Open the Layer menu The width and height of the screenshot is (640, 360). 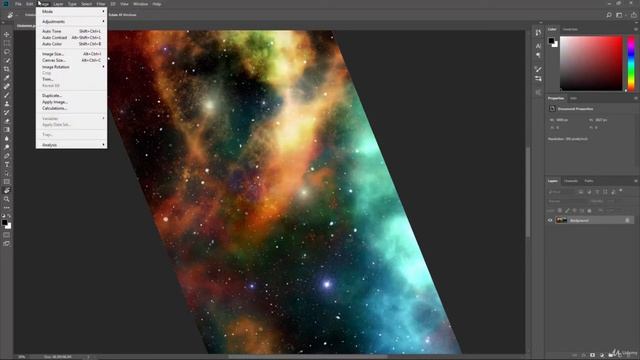(x=58, y=4)
